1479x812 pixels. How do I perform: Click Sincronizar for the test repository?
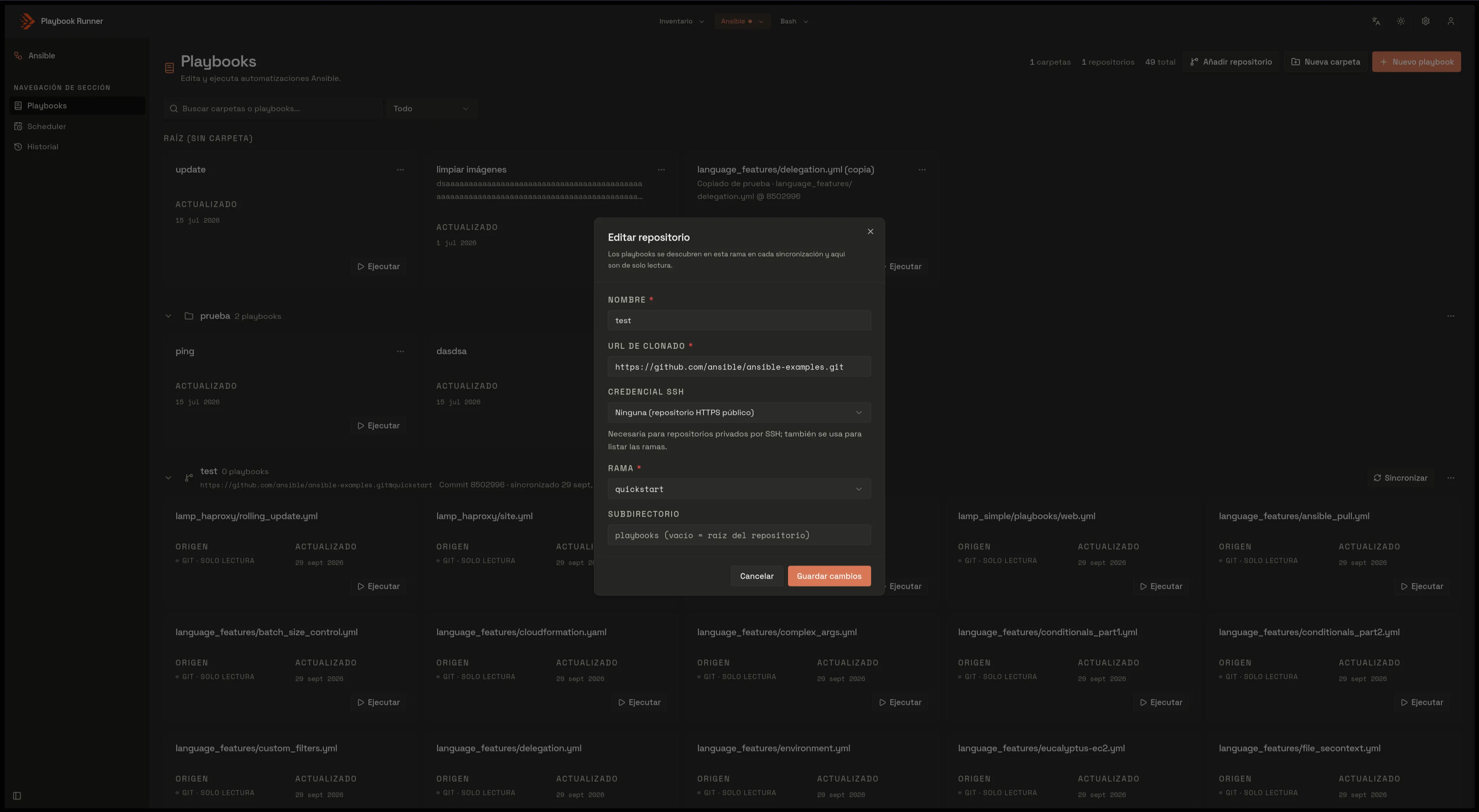click(1400, 478)
